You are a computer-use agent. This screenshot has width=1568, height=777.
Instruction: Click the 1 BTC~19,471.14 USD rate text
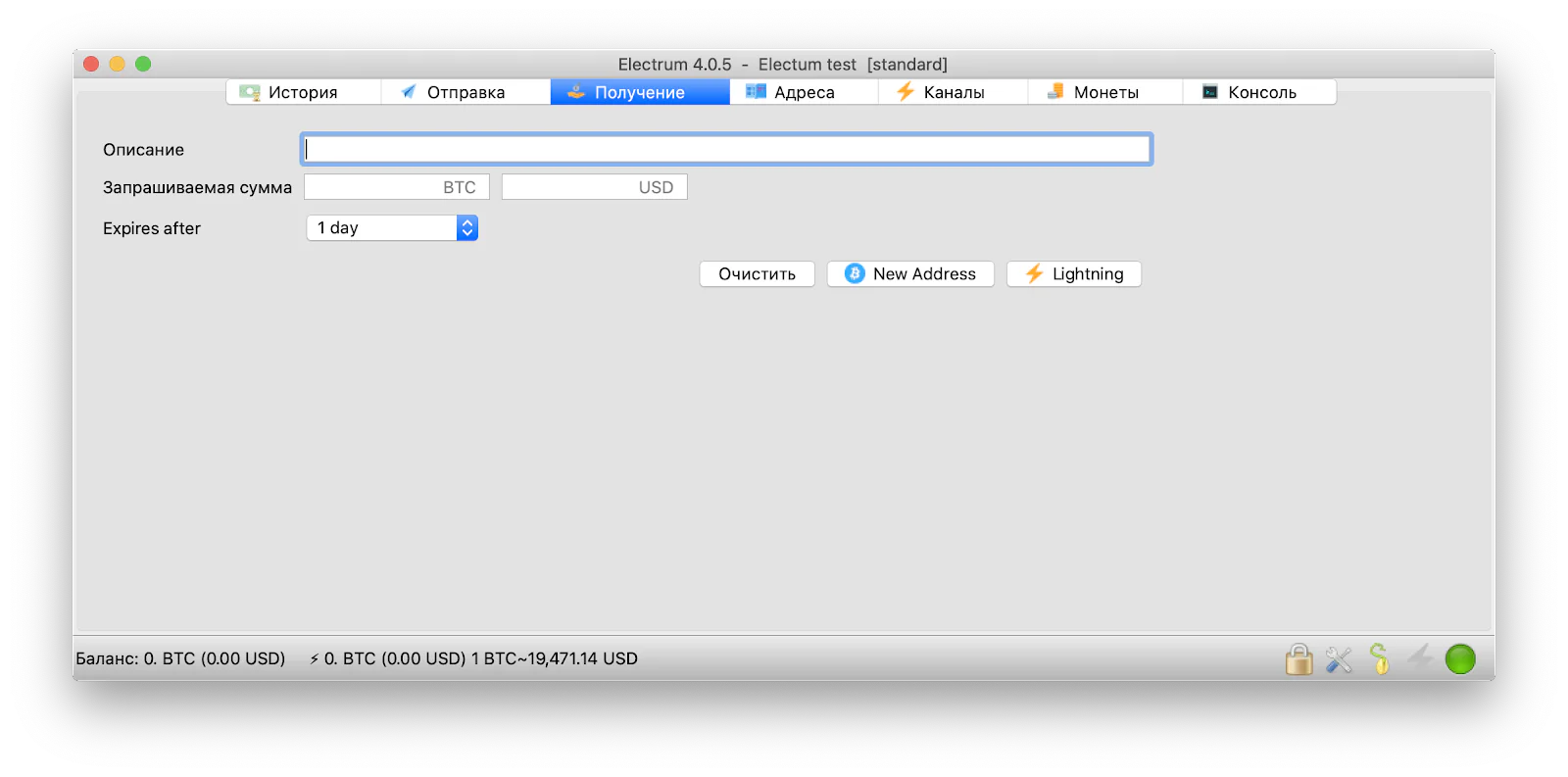[x=555, y=658]
